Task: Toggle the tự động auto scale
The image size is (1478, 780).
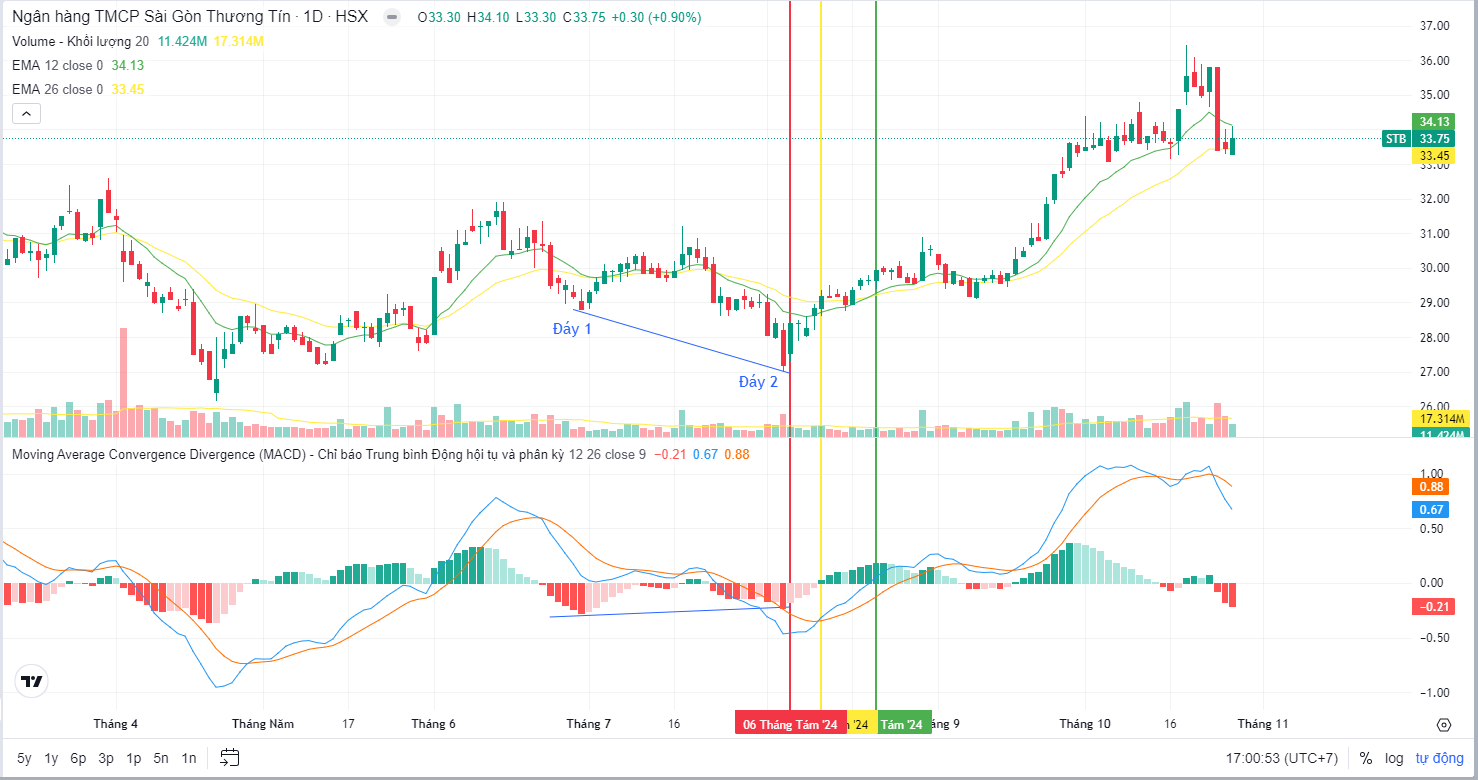Action: pyautogui.click(x=1438, y=758)
